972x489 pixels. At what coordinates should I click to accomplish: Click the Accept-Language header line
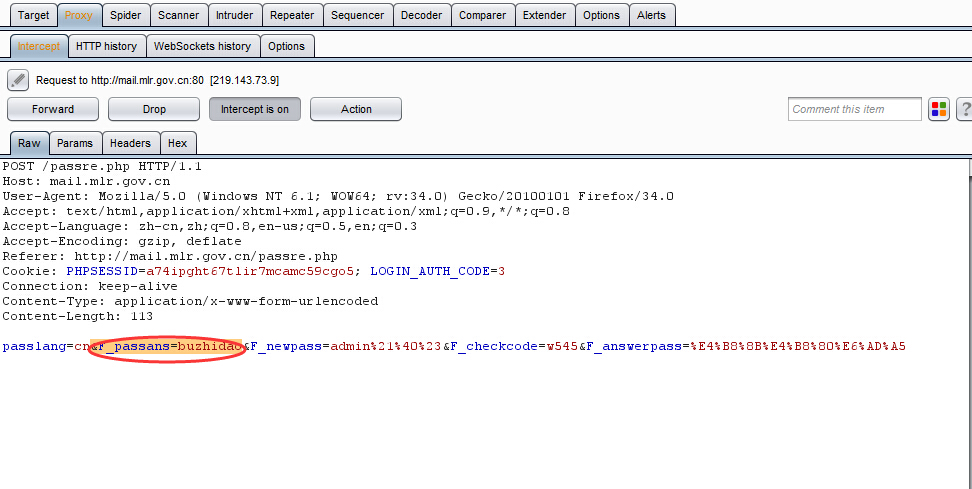coord(210,226)
